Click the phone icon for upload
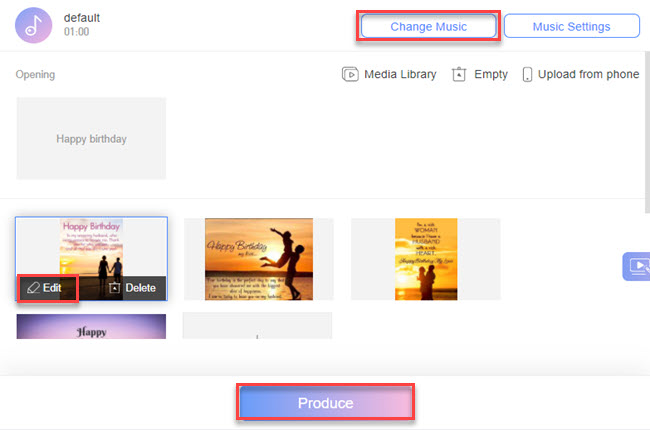Screen dimensions: 650x430 point(527,75)
